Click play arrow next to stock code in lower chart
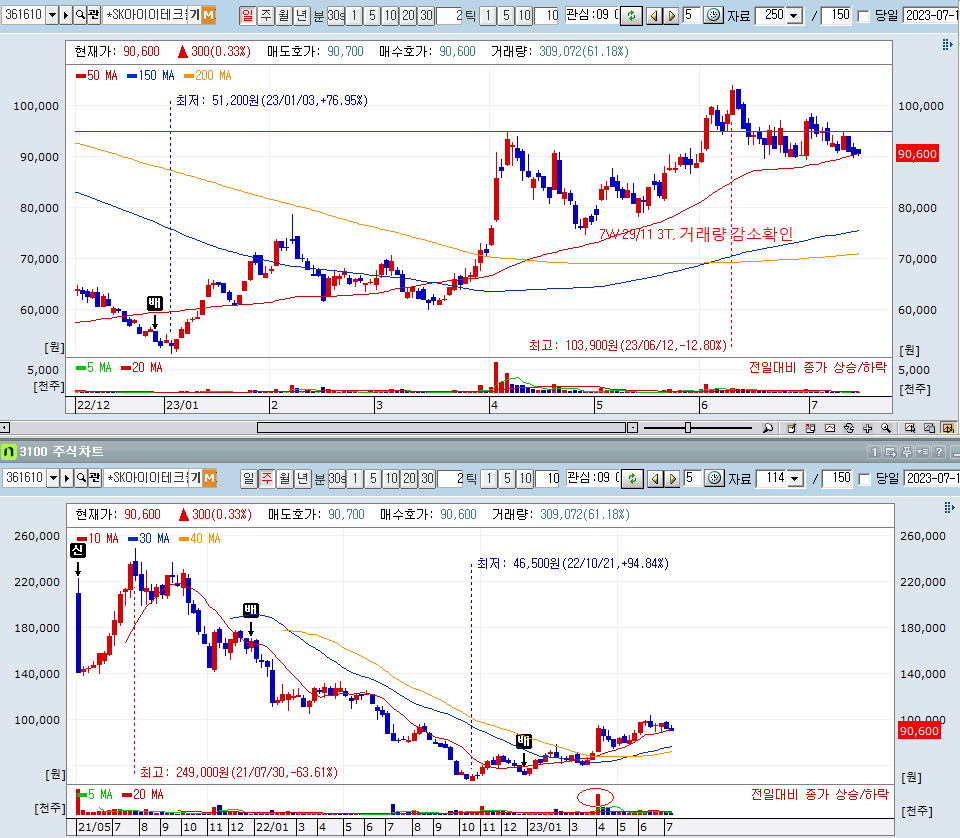Screen dimensions: 960x838 click(x=67, y=478)
